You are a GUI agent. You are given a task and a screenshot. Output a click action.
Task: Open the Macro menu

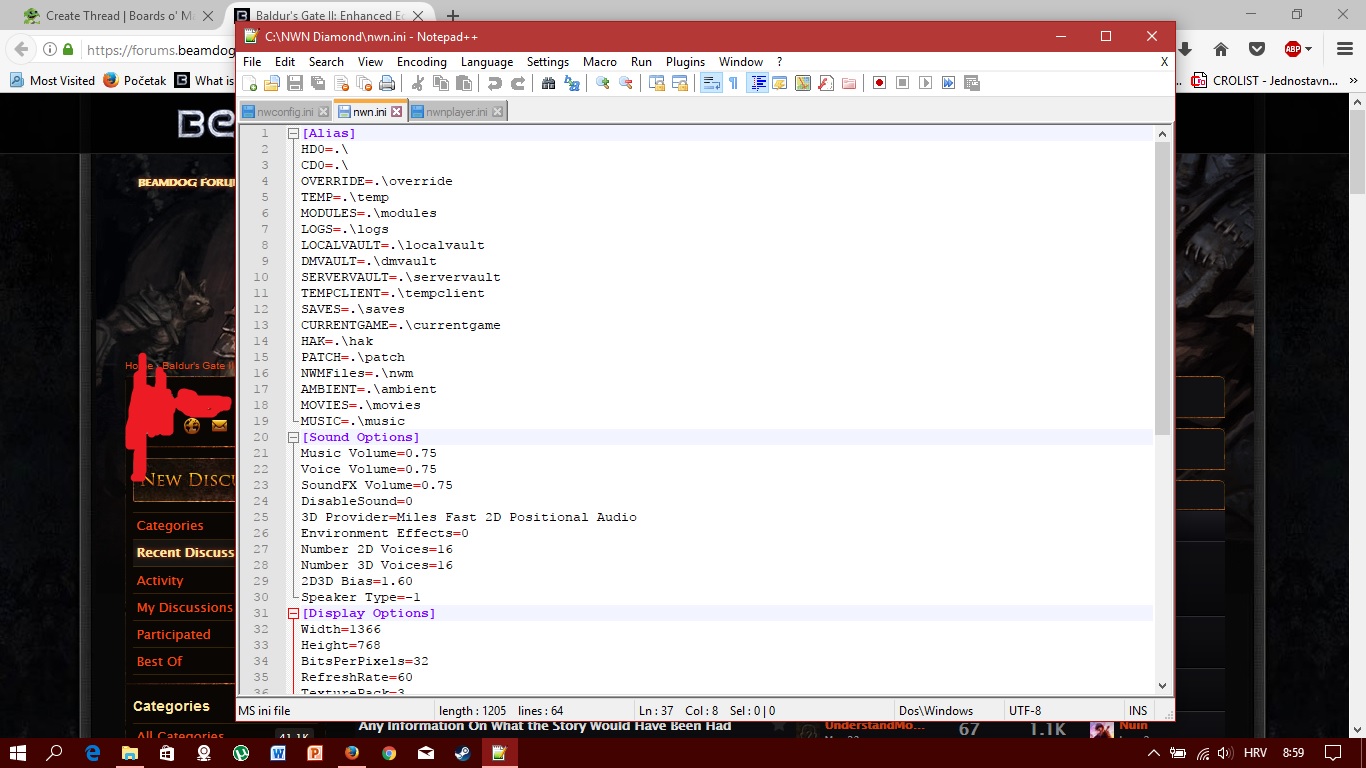(600, 61)
